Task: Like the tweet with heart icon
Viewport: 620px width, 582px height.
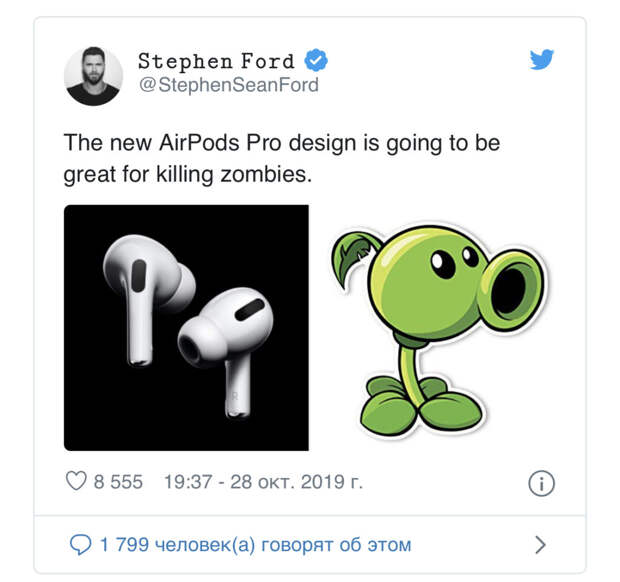Action: pyautogui.click(x=76, y=481)
